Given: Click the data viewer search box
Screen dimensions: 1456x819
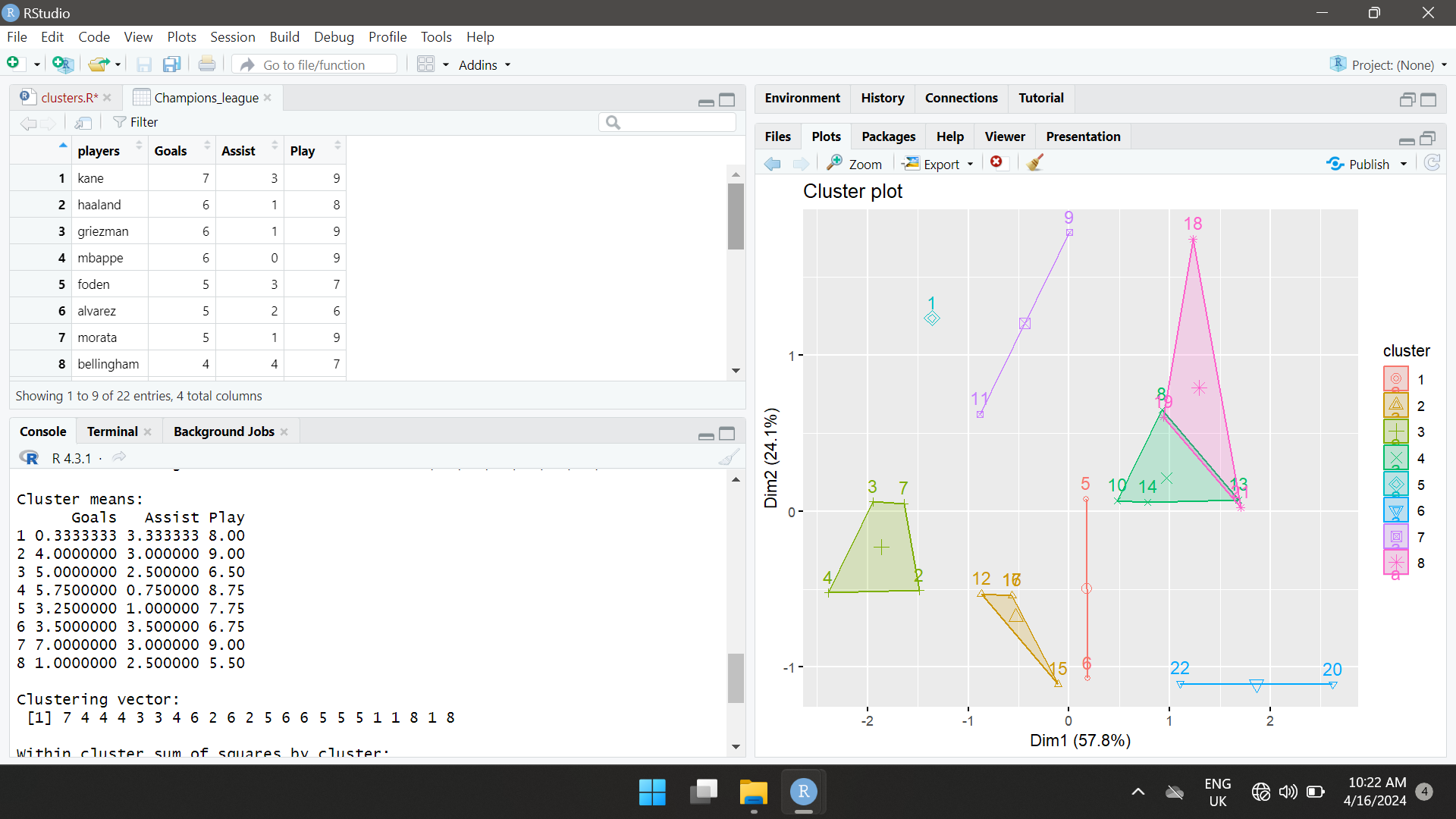Looking at the screenshot, I should tap(667, 122).
